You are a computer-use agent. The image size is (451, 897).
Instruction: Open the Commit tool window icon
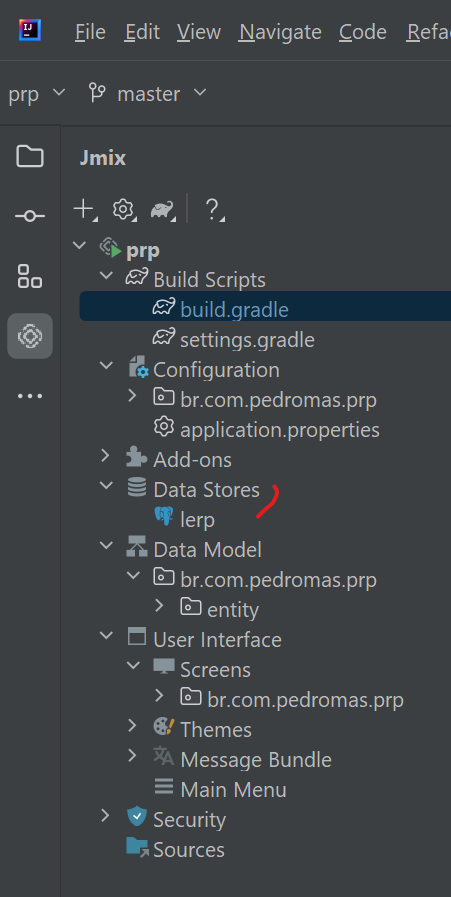pyautogui.click(x=30, y=216)
